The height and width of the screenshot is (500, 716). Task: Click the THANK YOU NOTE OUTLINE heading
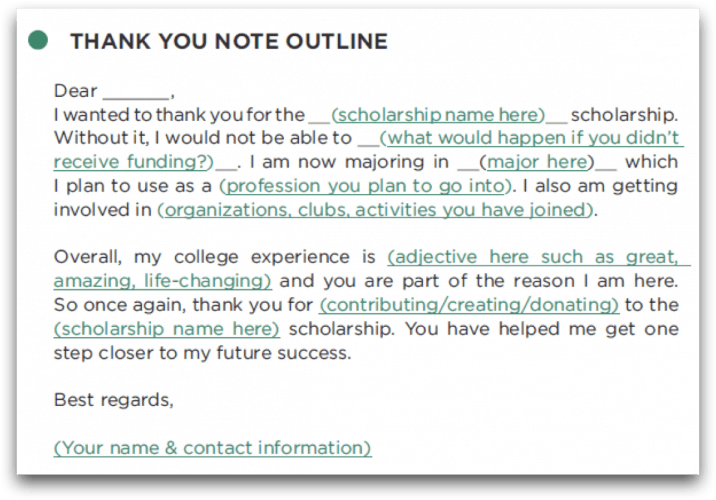[229, 41]
